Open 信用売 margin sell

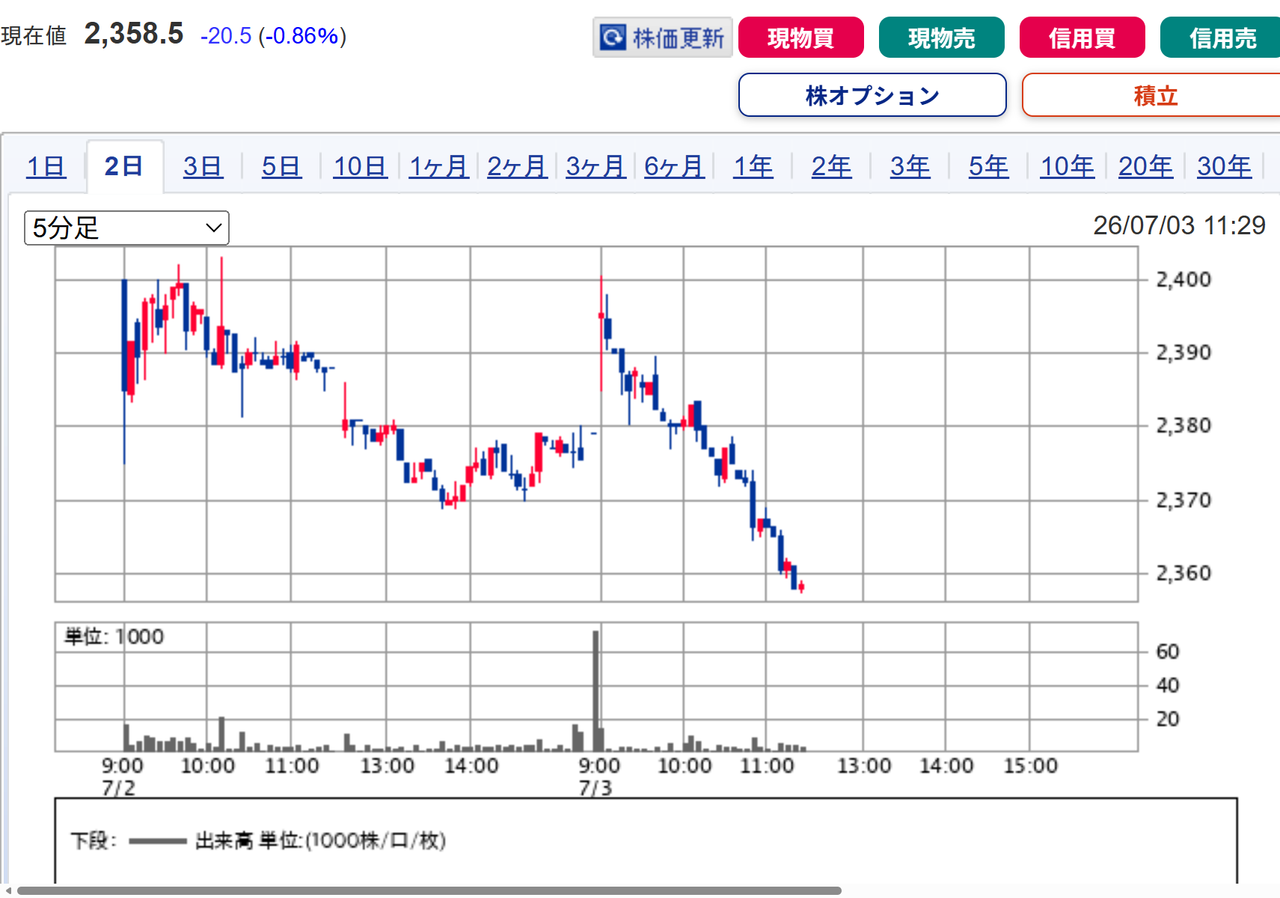[1222, 38]
